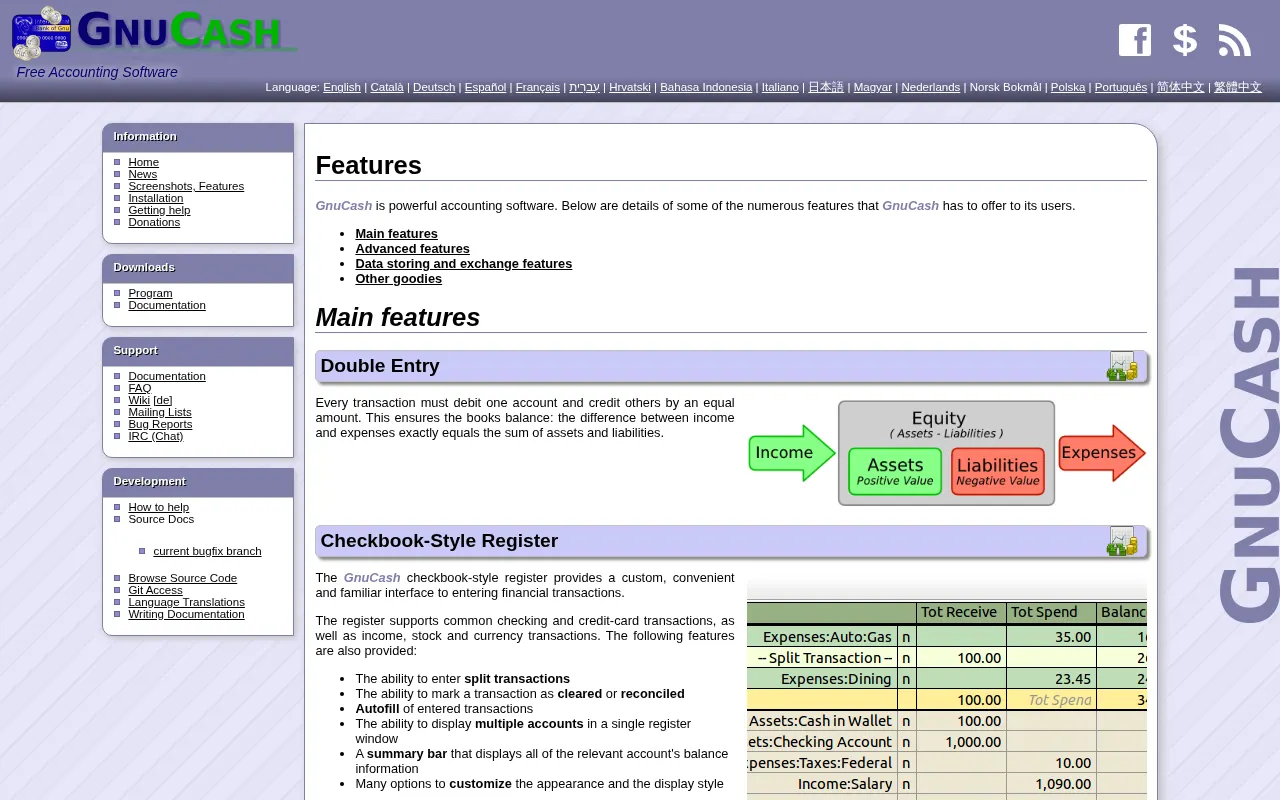Open Documentation under Downloads
This screenshot has height=800, width=1280.
click(167, 305)
